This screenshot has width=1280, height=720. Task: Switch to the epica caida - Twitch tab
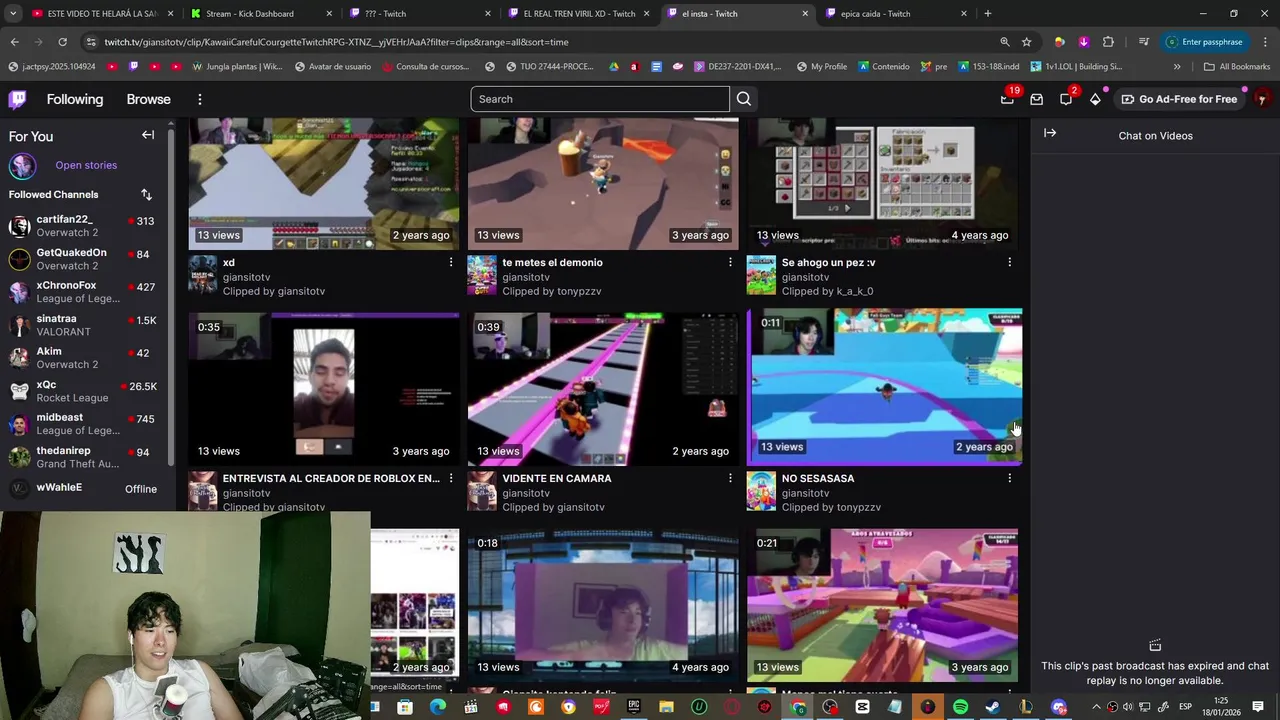coord(895,14)
